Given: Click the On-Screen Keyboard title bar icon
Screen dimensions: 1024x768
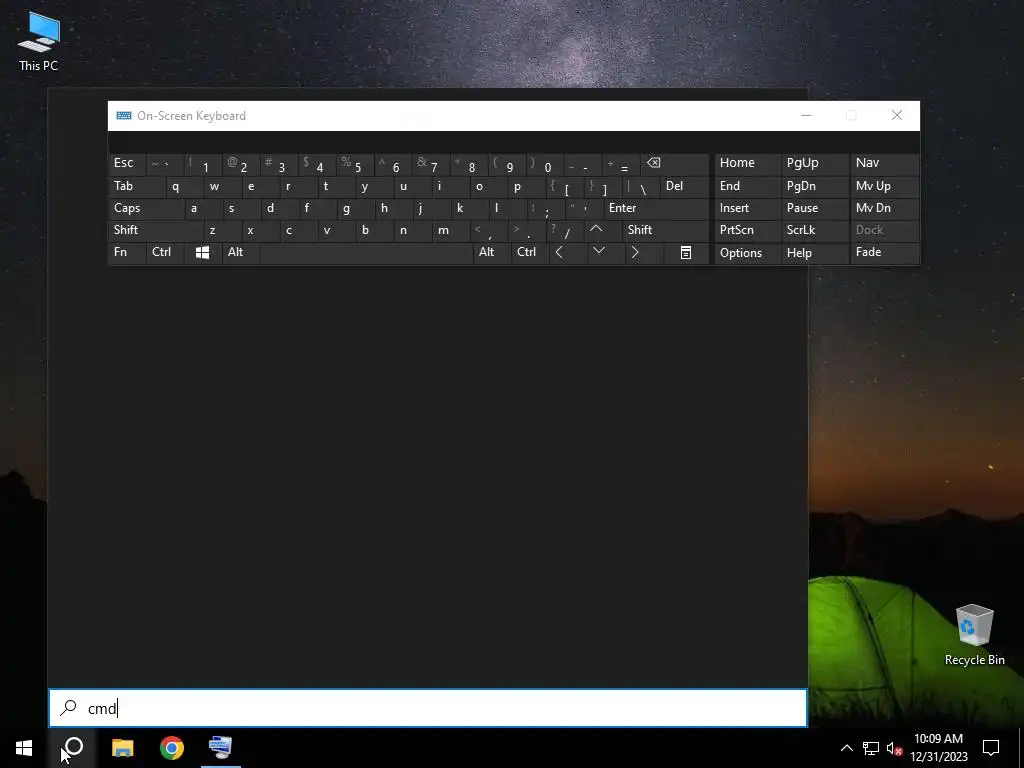Looking at the screenshot, I should point(123,116).
